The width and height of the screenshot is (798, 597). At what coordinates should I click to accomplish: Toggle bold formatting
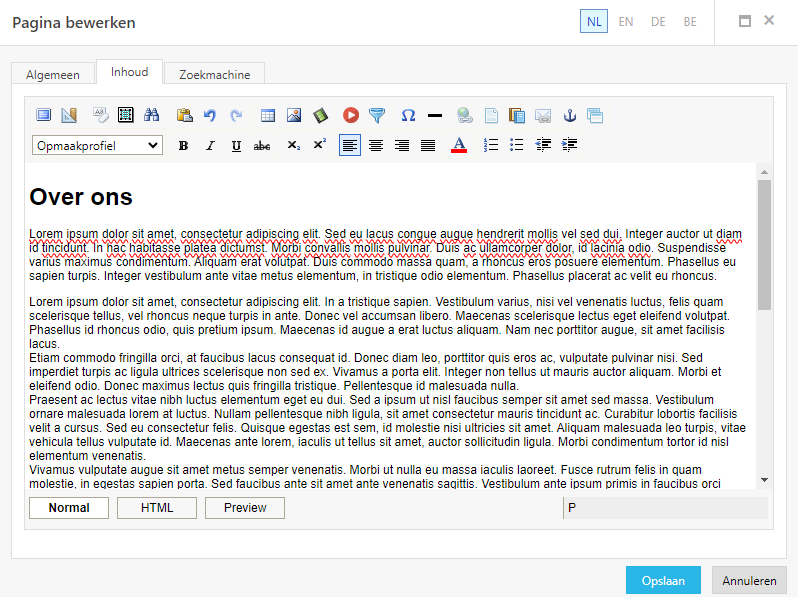point(183,146)
